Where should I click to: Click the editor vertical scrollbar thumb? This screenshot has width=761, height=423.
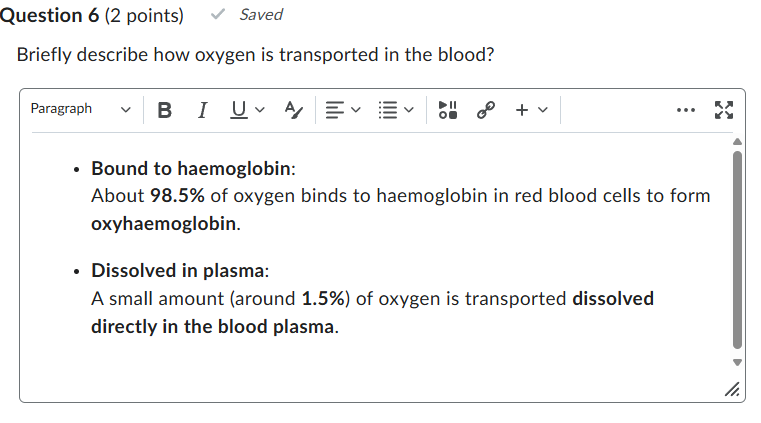737,250
